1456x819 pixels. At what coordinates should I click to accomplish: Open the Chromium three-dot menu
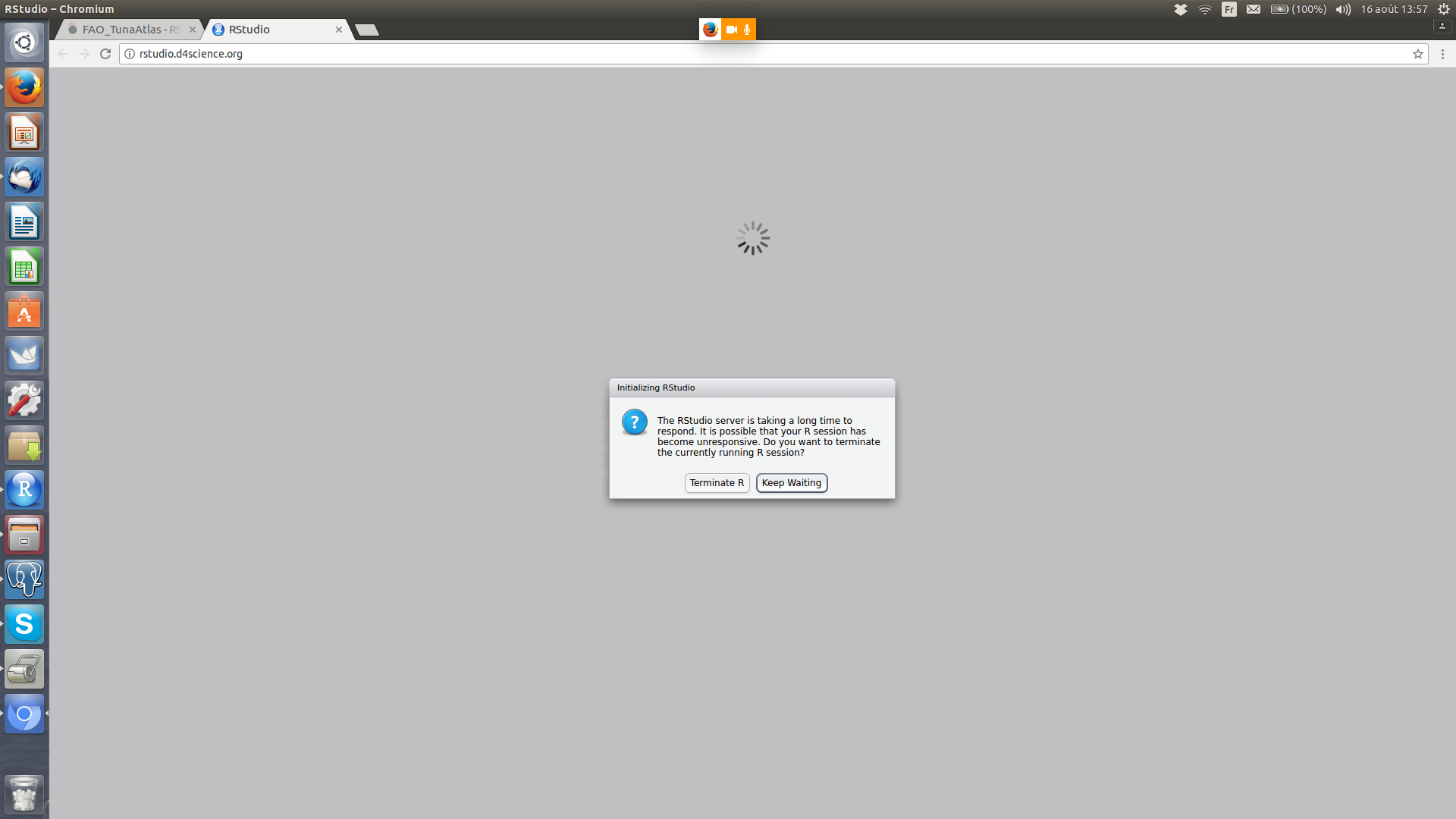[x=1442, y=54]
